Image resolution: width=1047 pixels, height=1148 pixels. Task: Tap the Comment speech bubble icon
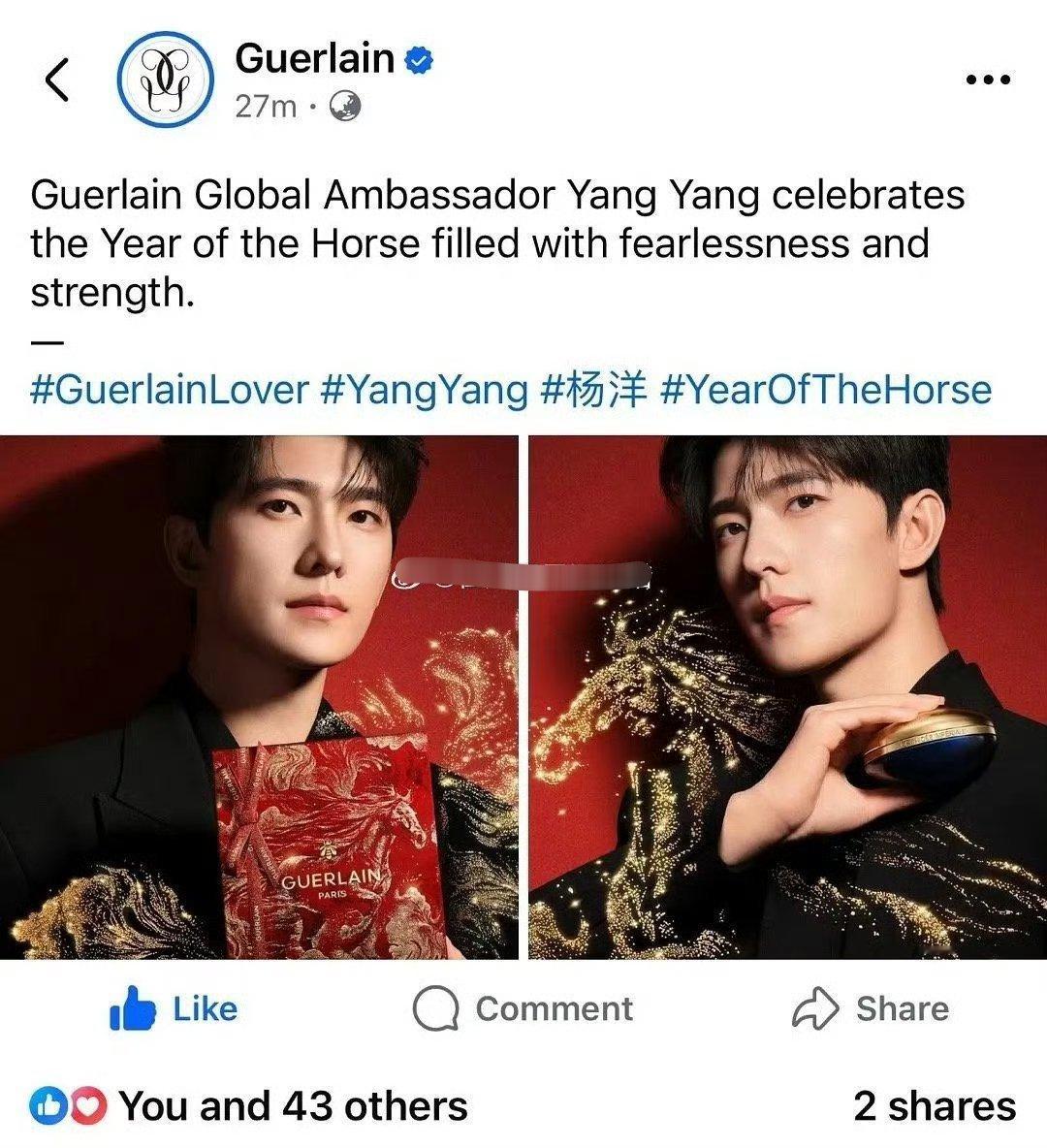click(x=435, y=1009)
